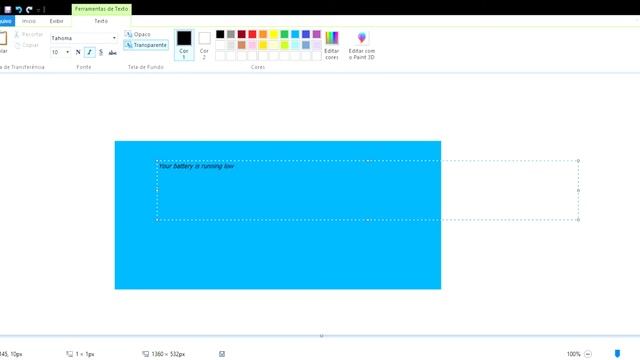Pick the purple color swatch
The image size is (640, 360).
[316, 34]
